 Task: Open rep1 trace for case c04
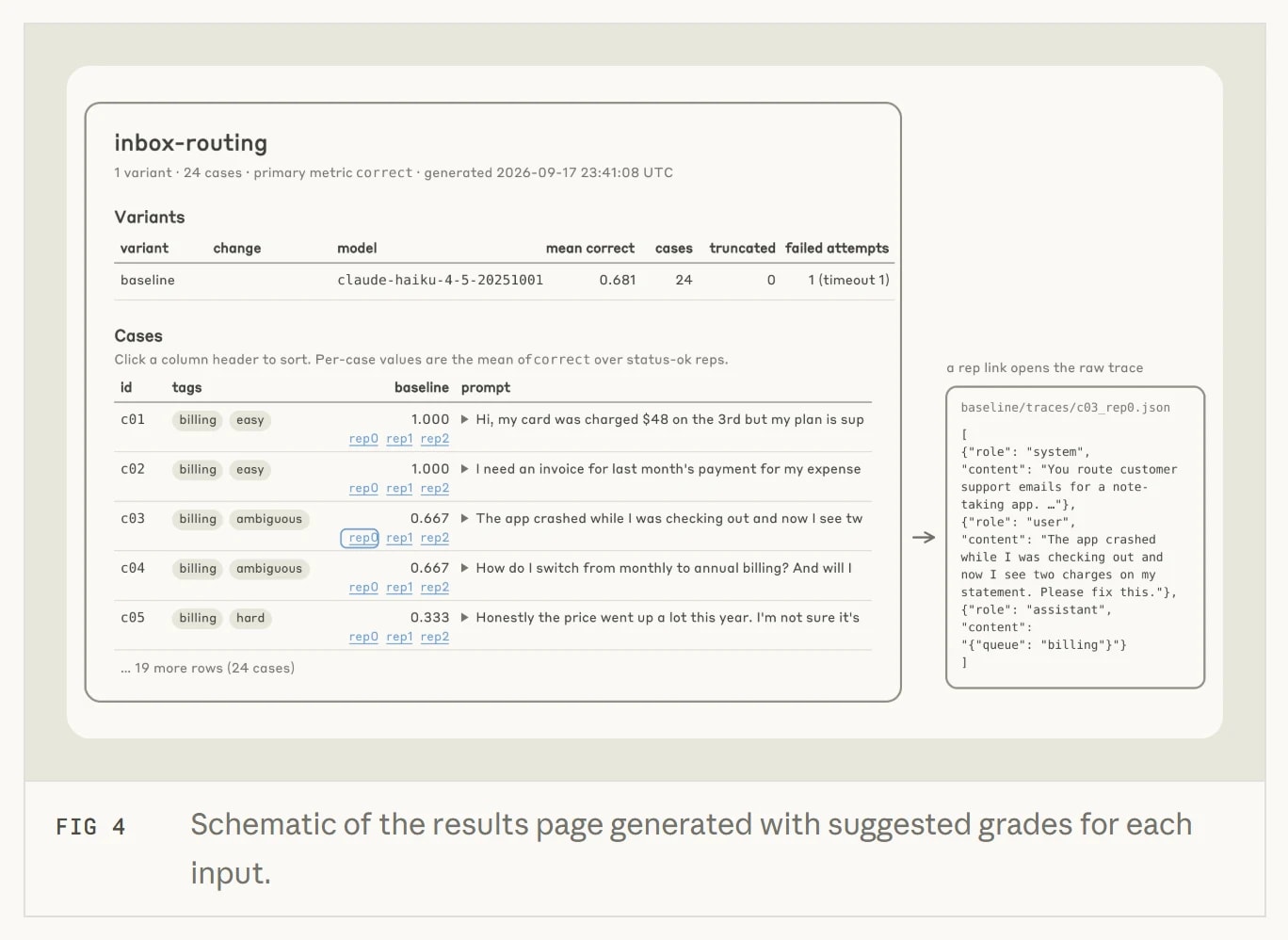click(399, 588)
